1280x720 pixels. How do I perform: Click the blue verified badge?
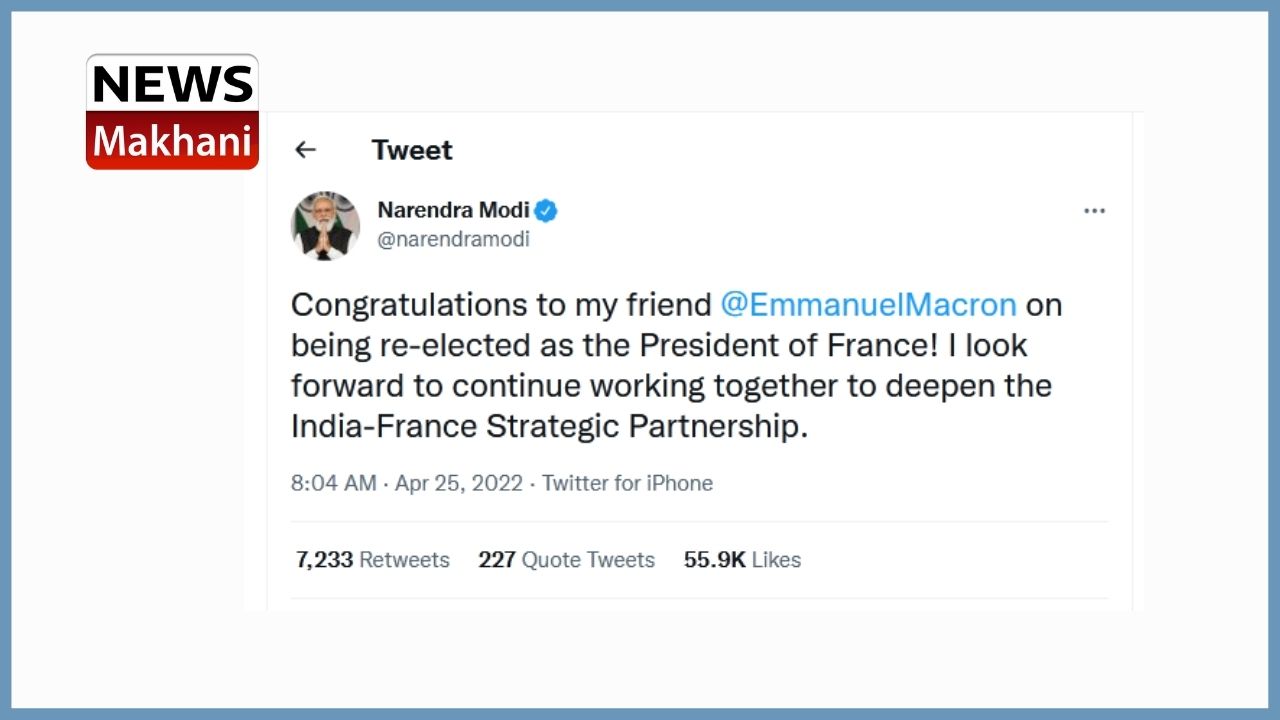pos(545,211)
